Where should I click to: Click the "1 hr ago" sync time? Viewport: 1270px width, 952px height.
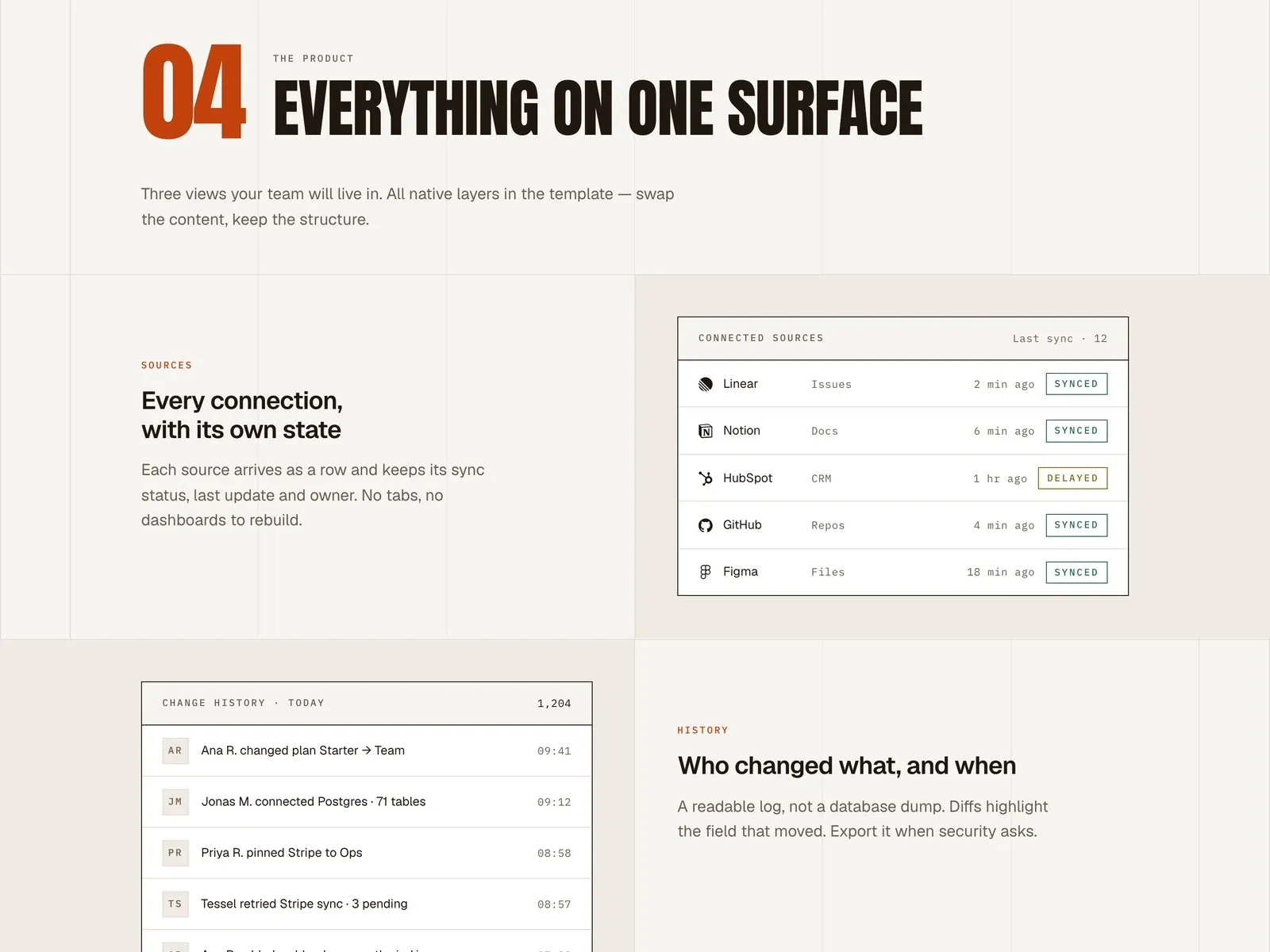(x=1000, y=479)
